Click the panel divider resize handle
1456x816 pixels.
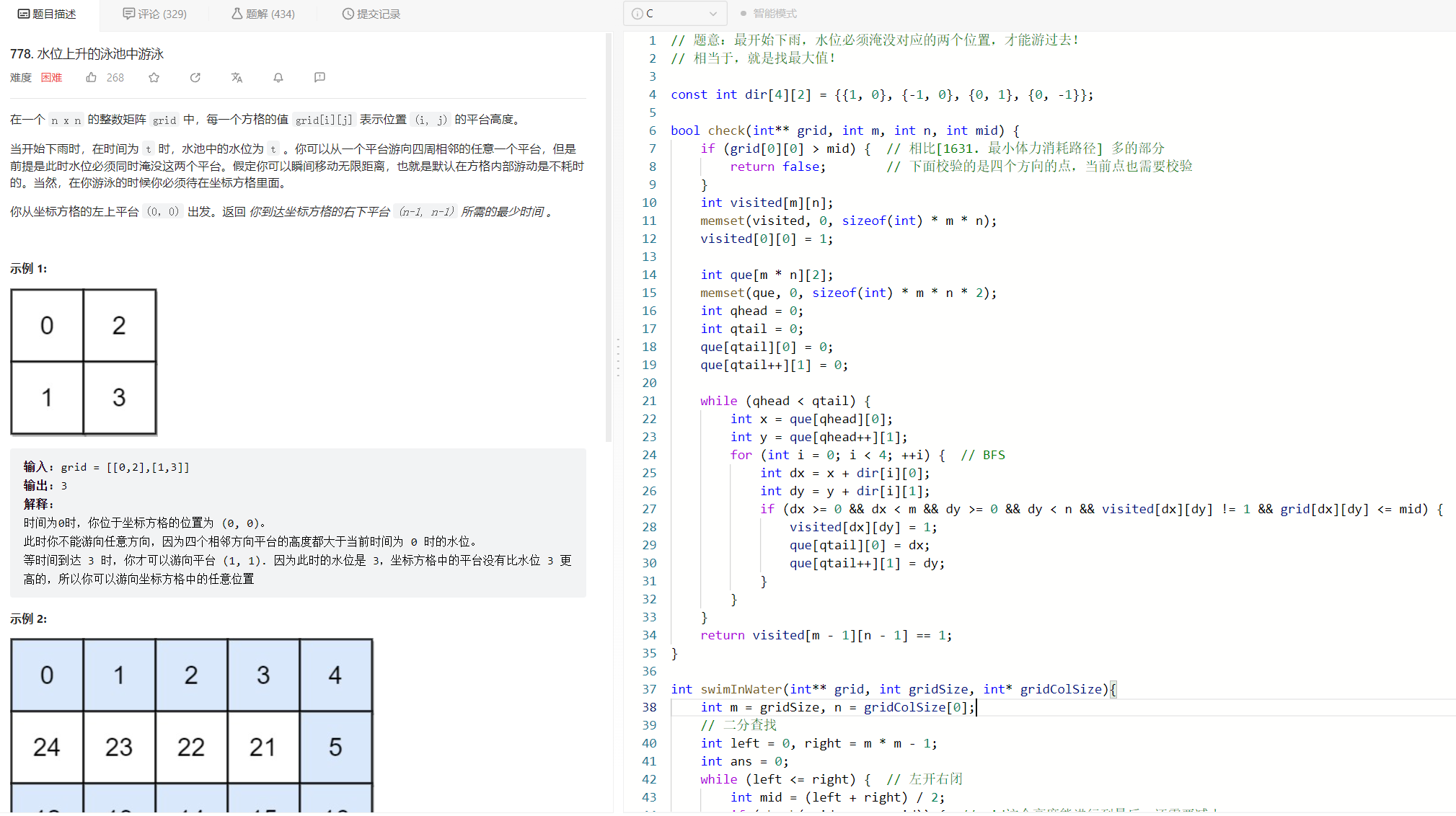coord(618,357)
